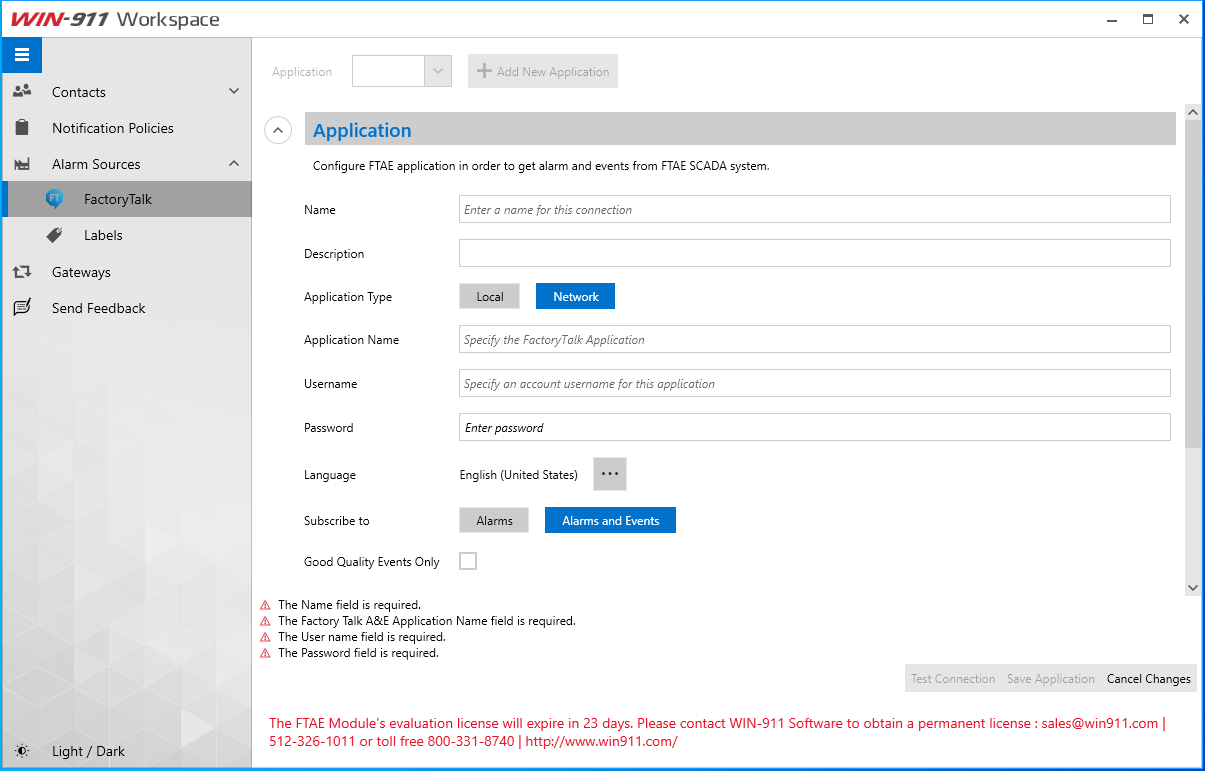Click the 'Good Quality Events Only' label
Screen dimensions: 1205x771
(372, 562)
